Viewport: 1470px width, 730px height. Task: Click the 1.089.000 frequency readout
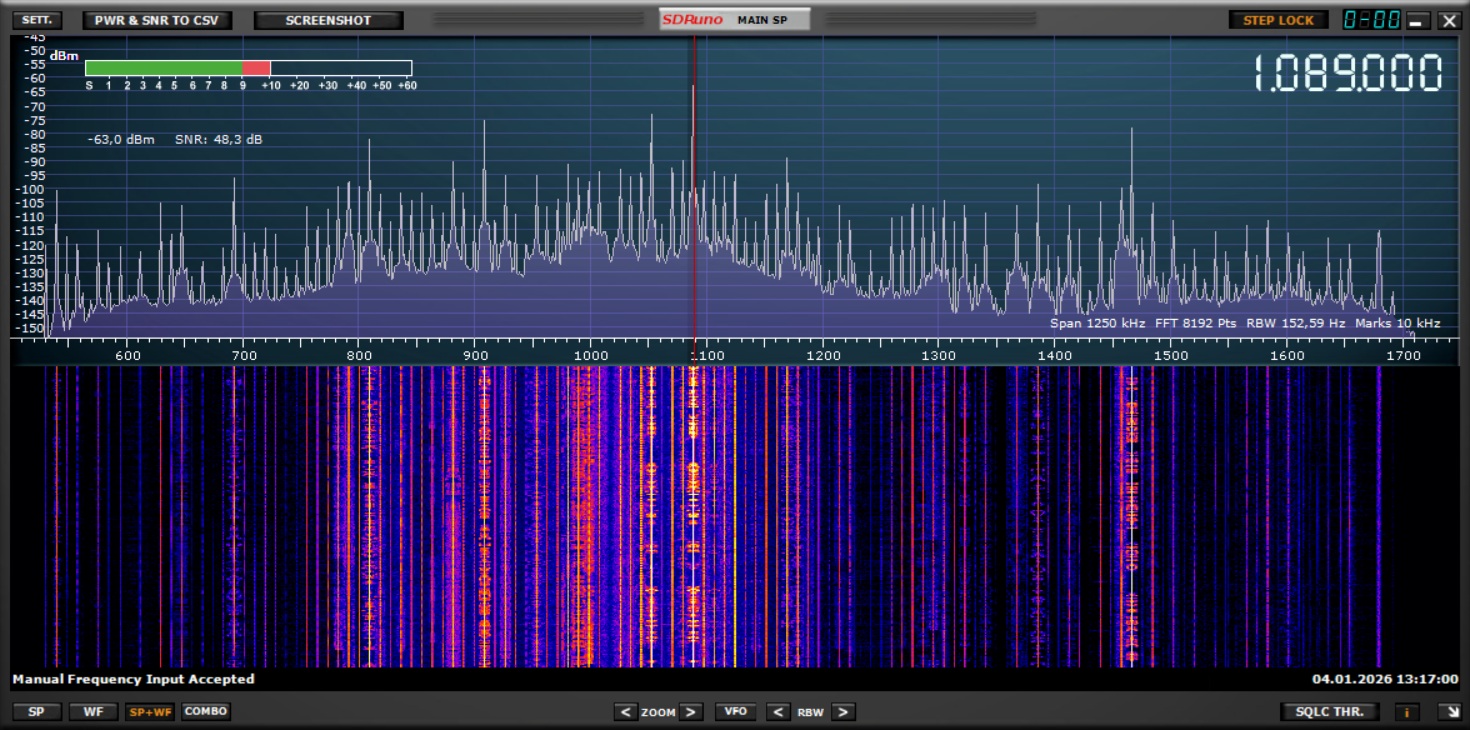(x=1348, y=74)
